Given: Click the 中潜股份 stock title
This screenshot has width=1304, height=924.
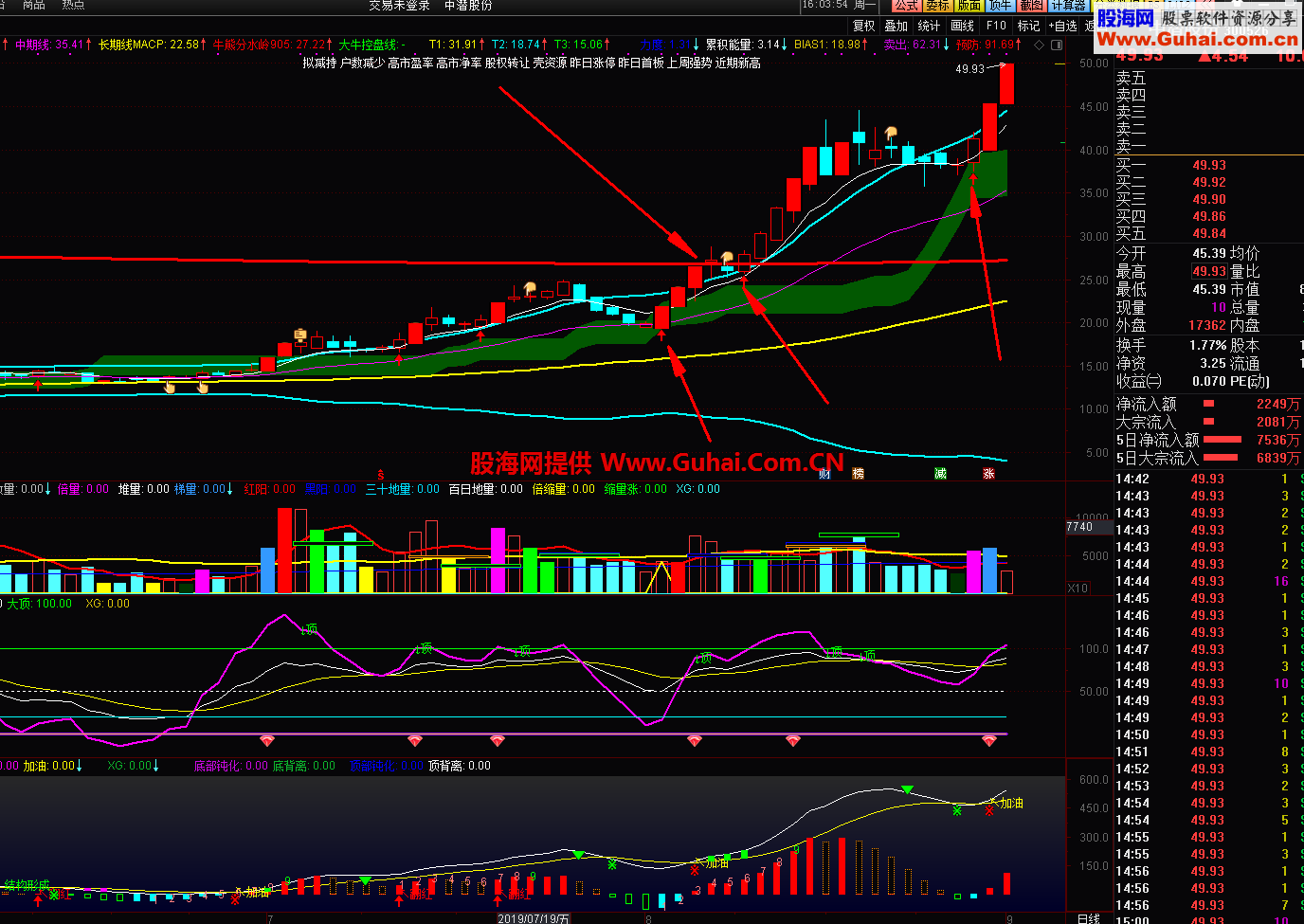Looking at the screenshot, I should [x=468, y=6].
